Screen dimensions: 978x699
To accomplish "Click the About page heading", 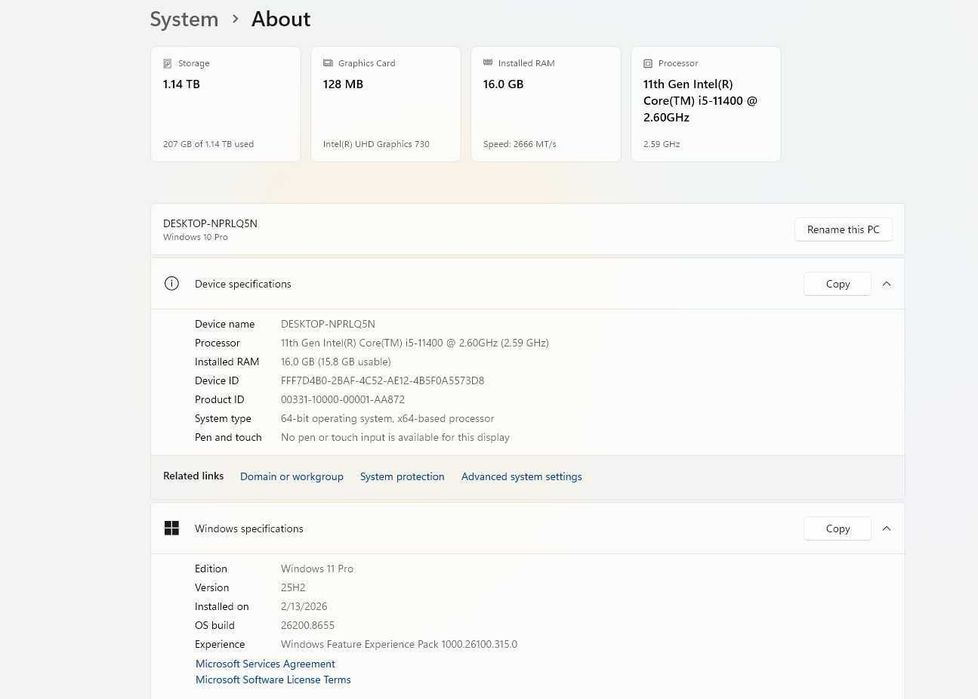I will 281,19.
